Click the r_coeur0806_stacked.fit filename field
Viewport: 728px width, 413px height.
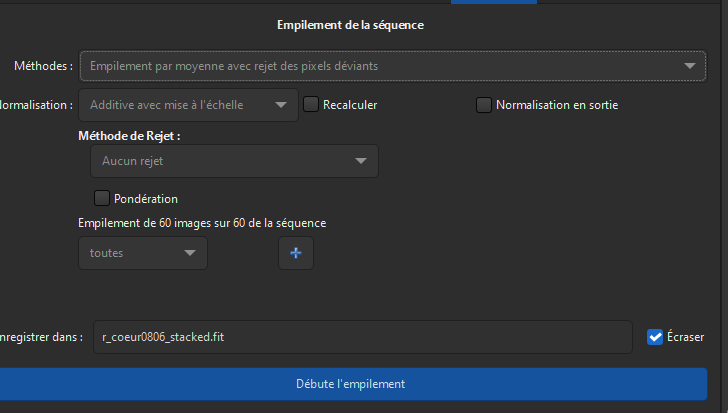(x=362, y=337)
